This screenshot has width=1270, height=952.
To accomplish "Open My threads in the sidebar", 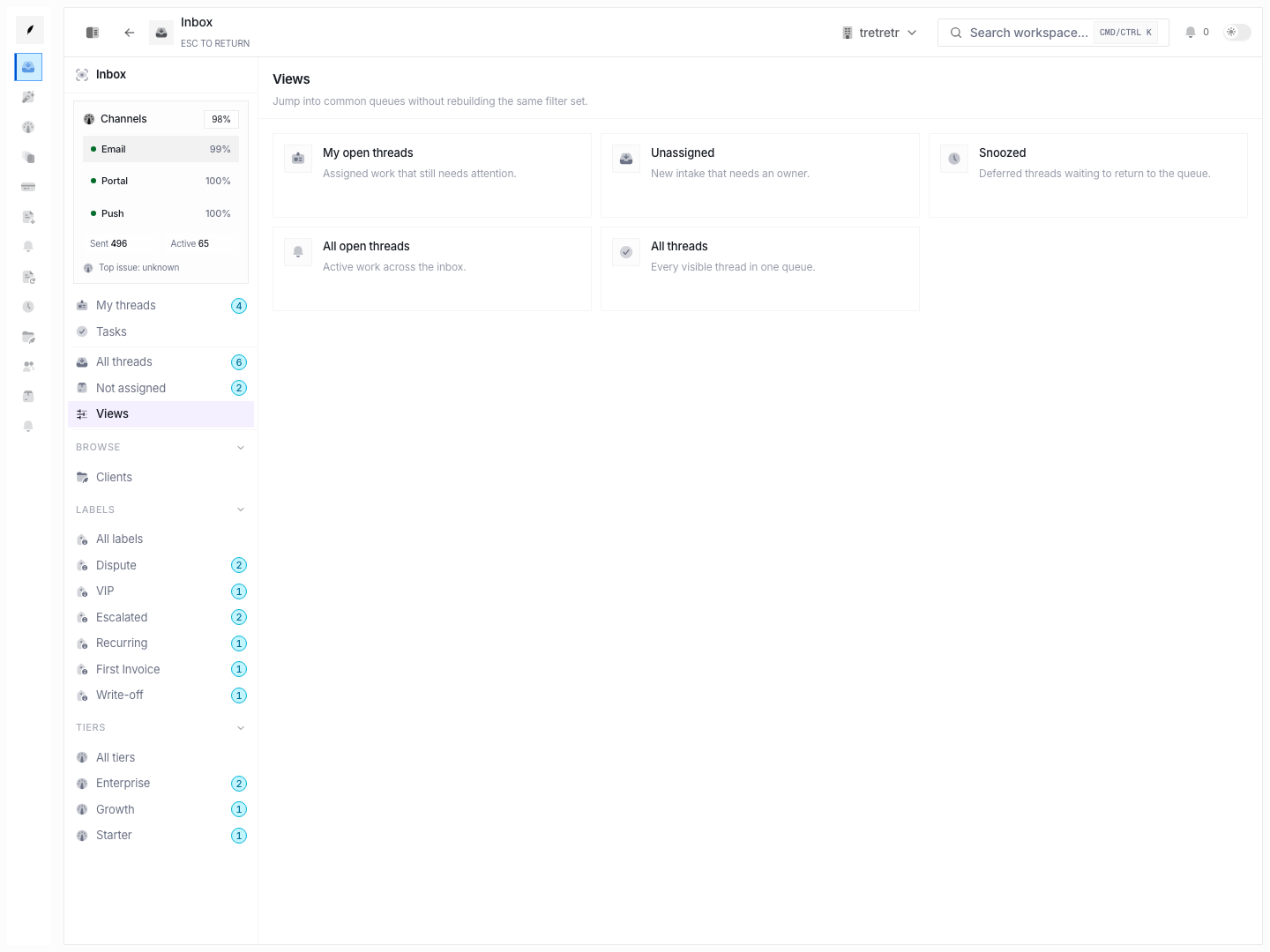I will click(161, 306).
